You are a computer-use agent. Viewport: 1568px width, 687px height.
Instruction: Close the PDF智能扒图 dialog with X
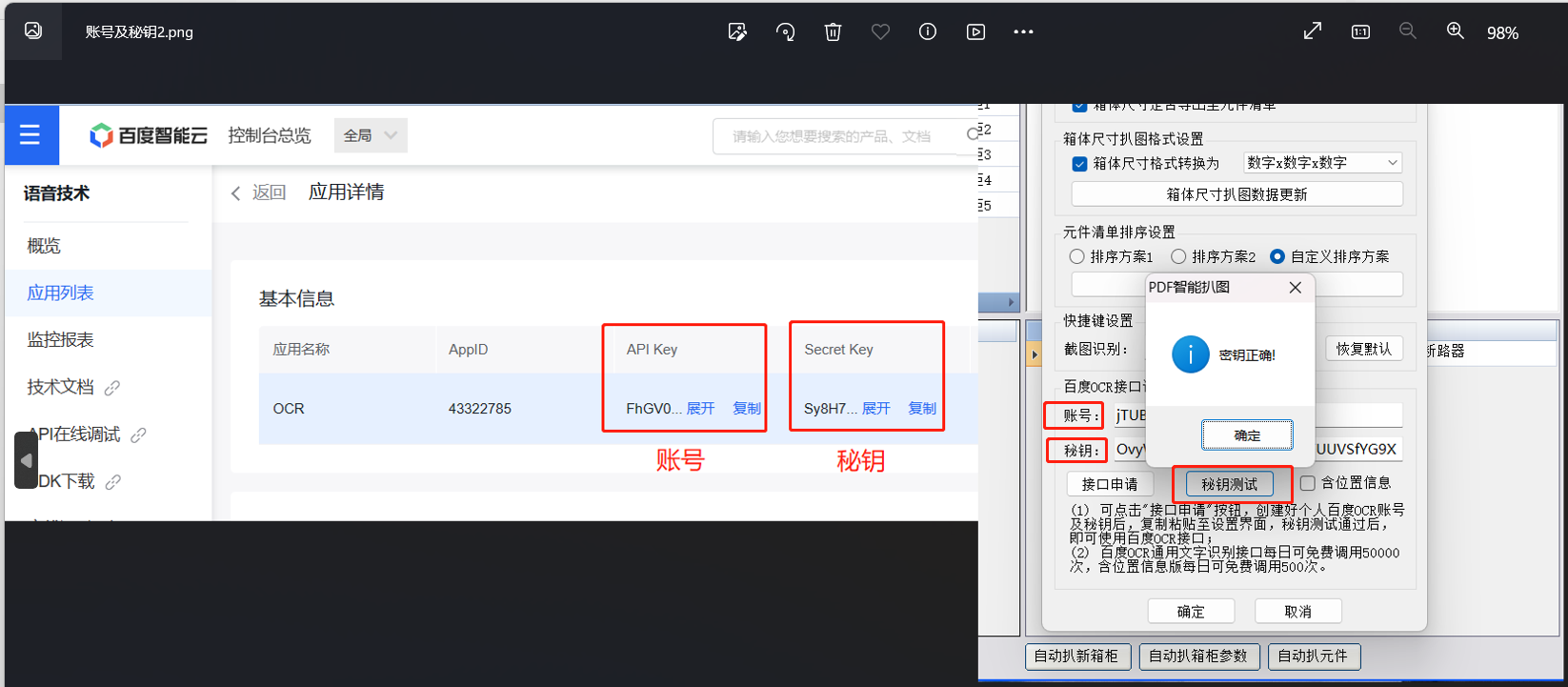(1295, 287)
